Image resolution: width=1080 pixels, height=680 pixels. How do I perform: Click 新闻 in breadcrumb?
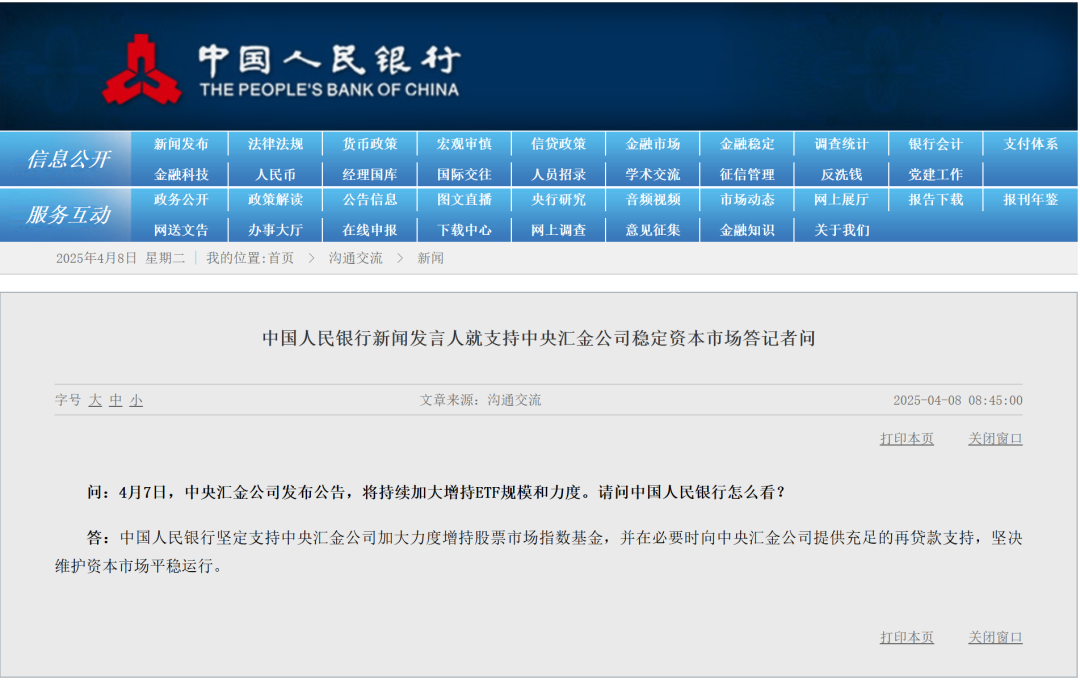point(430,258)
